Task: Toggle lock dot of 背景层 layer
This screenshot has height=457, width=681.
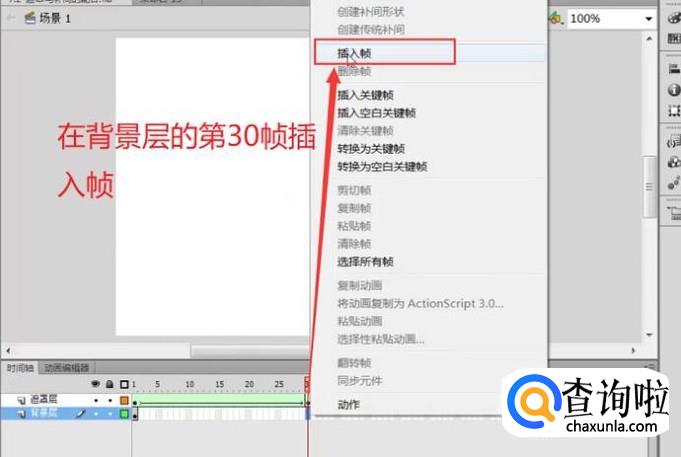Action: (110, 413)
